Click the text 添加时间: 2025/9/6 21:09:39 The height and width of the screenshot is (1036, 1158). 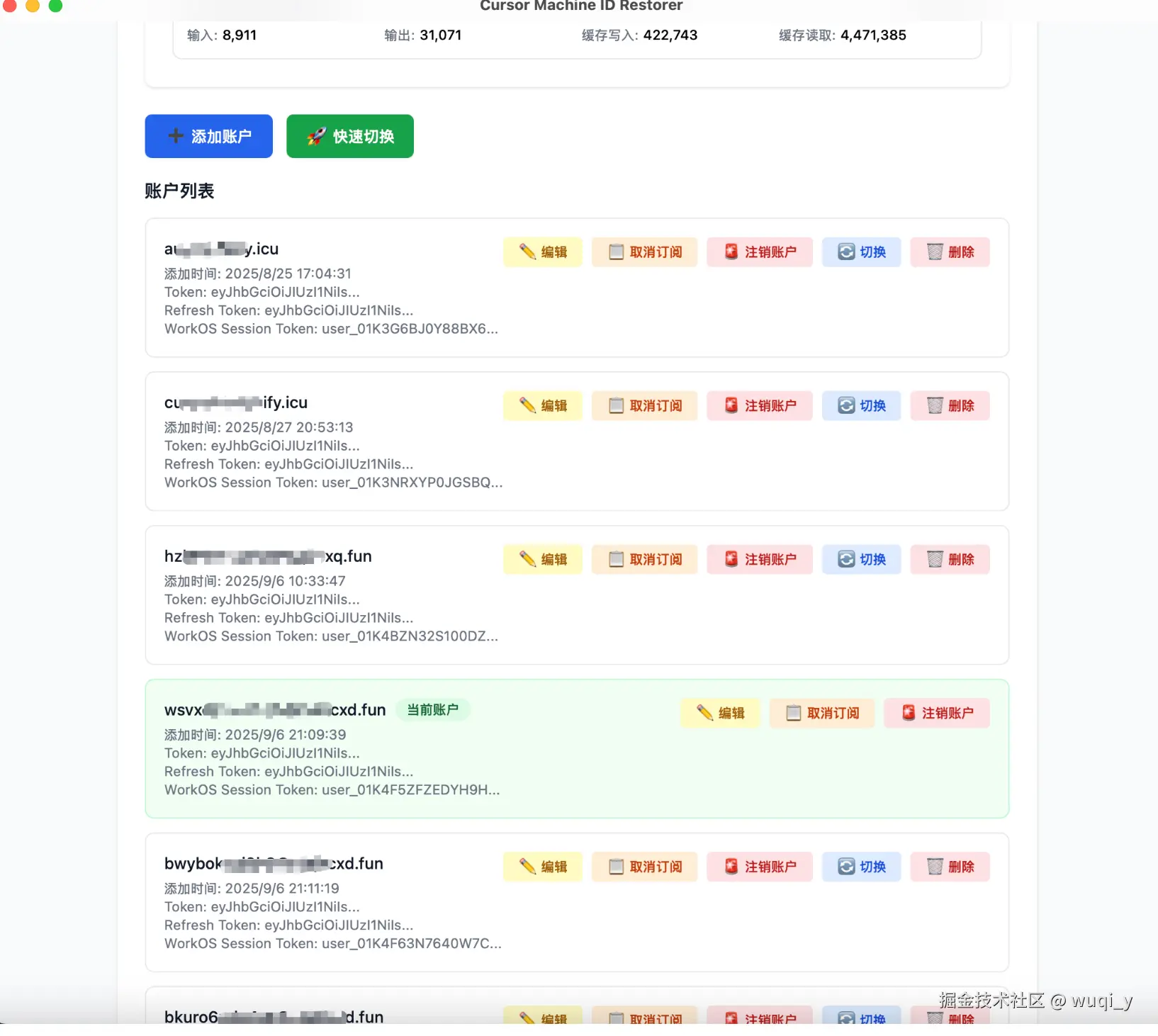(x=255, y=736)
